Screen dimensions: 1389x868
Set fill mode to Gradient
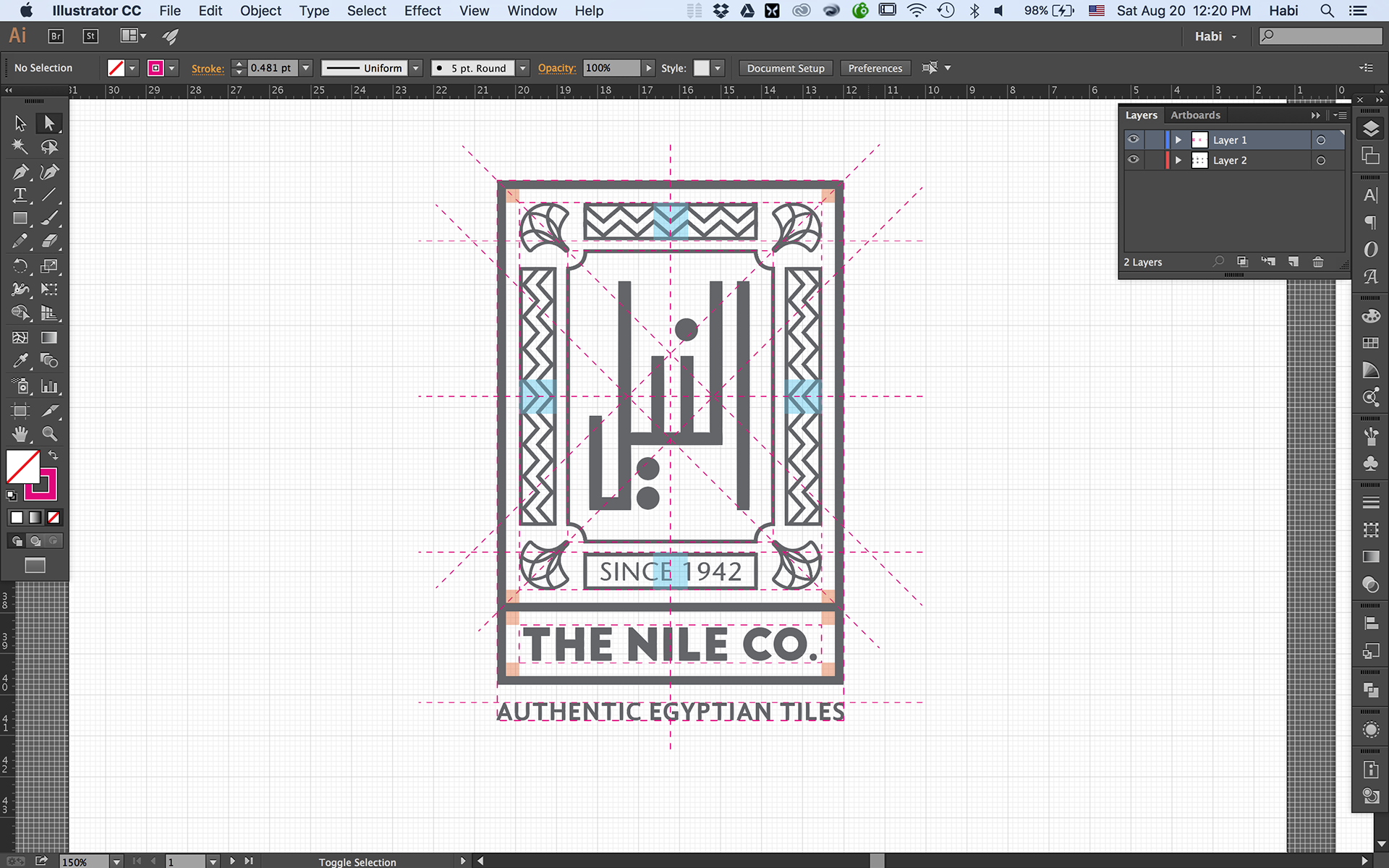(x=35, y=517)
